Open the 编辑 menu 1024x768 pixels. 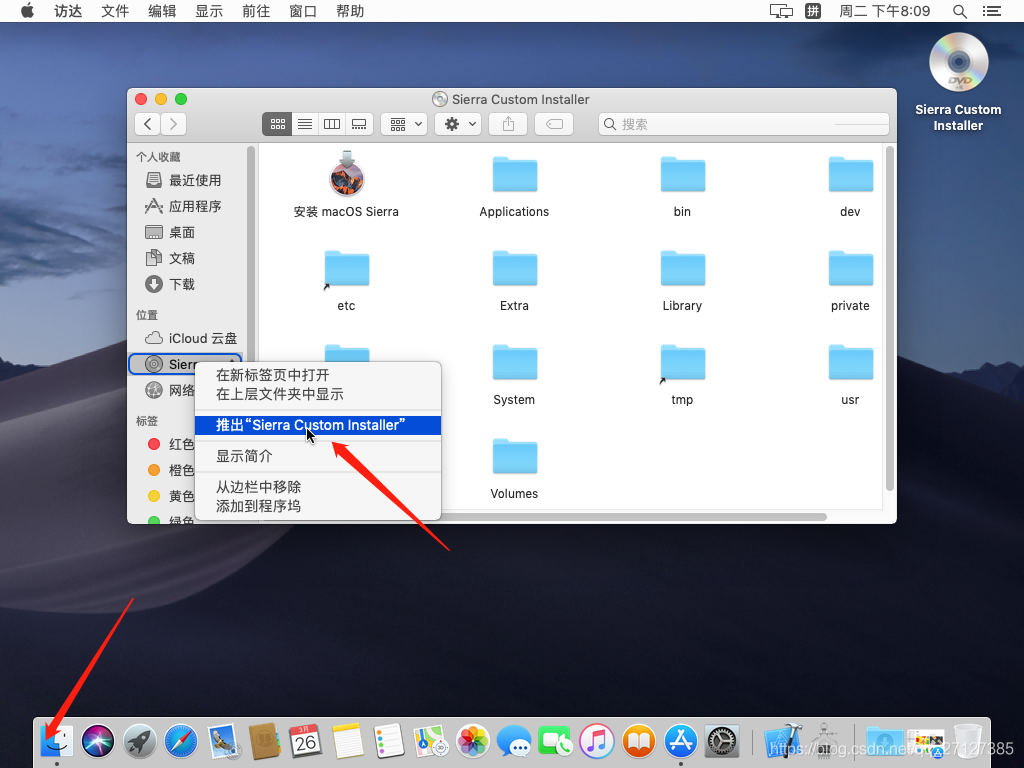162,11
